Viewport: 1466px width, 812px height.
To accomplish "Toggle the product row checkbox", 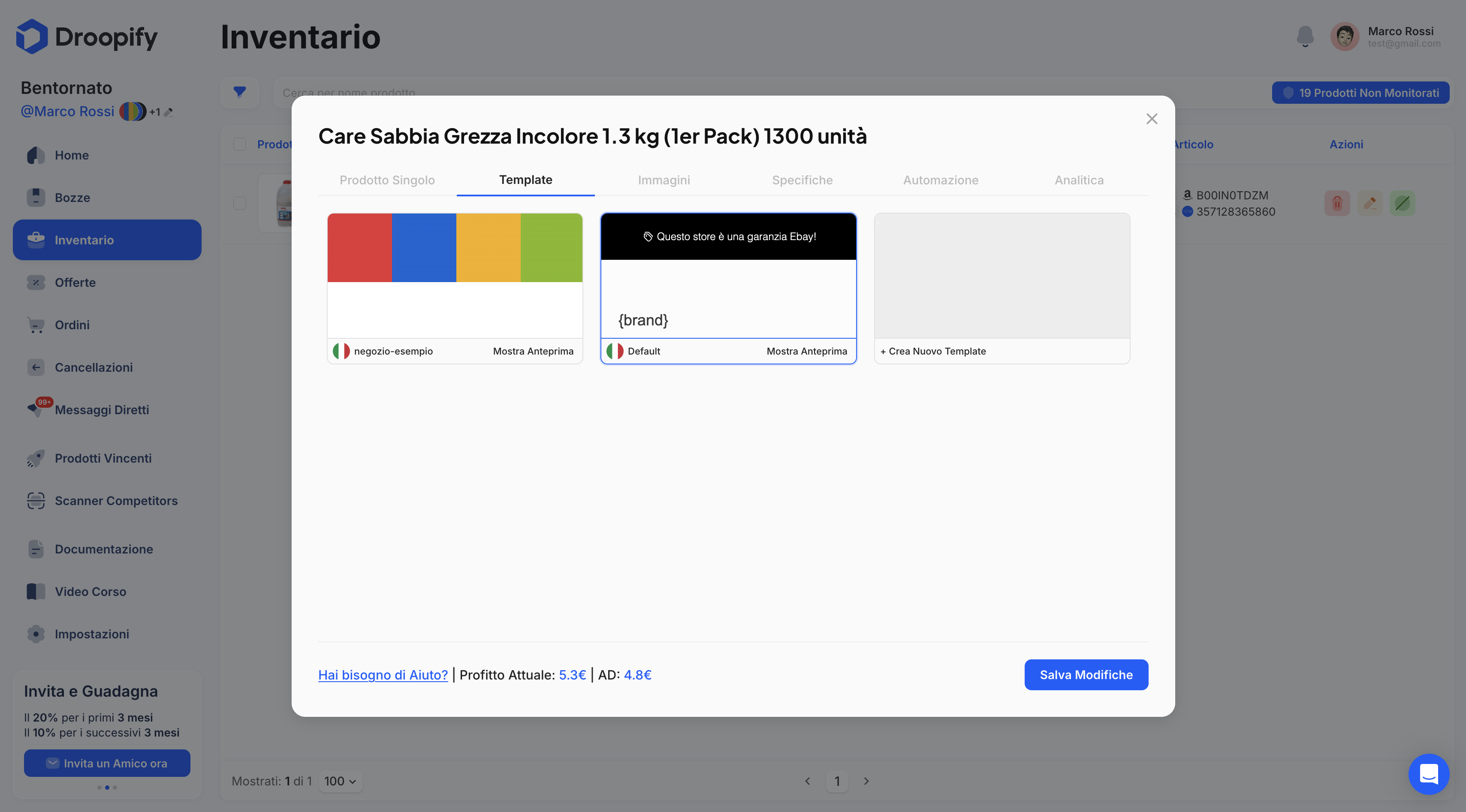I will tap(240, 203).
